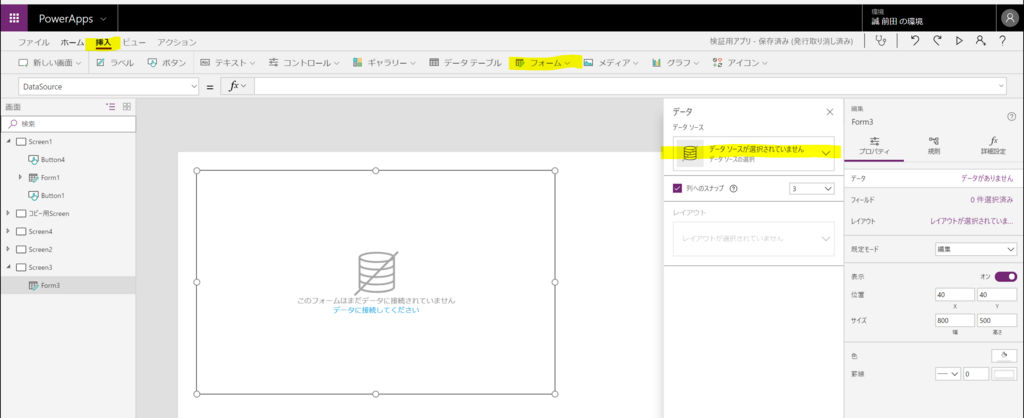Switch to プロパティ tab

click(x=875, y=146)
